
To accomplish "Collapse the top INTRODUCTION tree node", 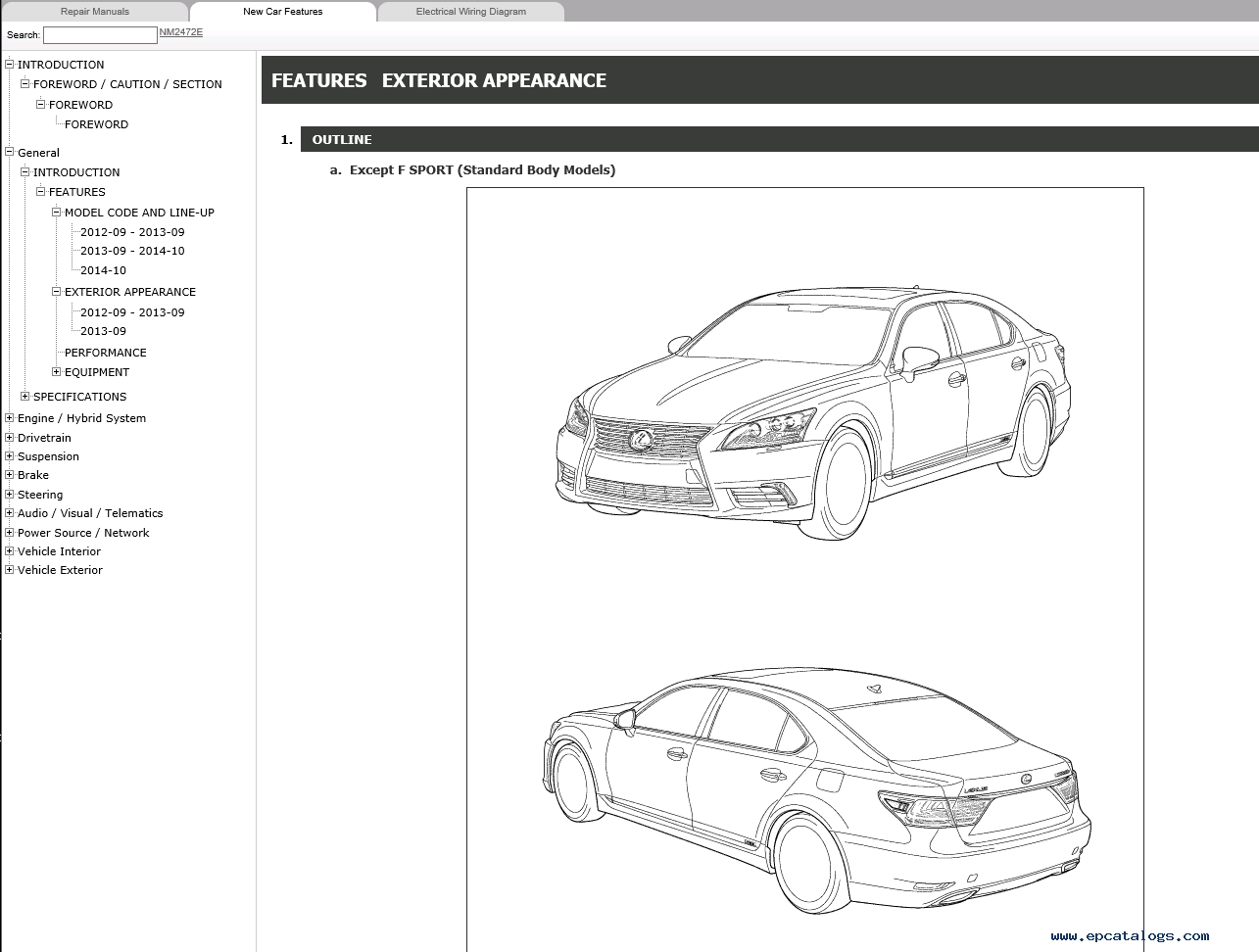I will tap(10, 65).
